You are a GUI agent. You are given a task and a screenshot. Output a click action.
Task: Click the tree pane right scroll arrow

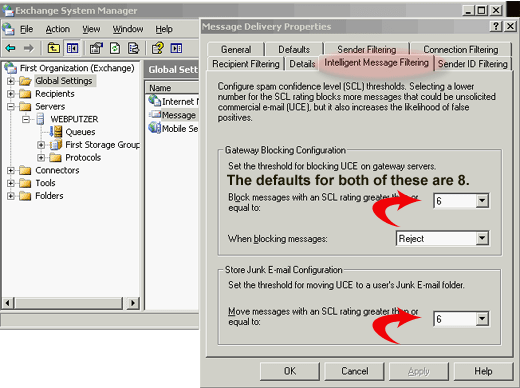133,303
